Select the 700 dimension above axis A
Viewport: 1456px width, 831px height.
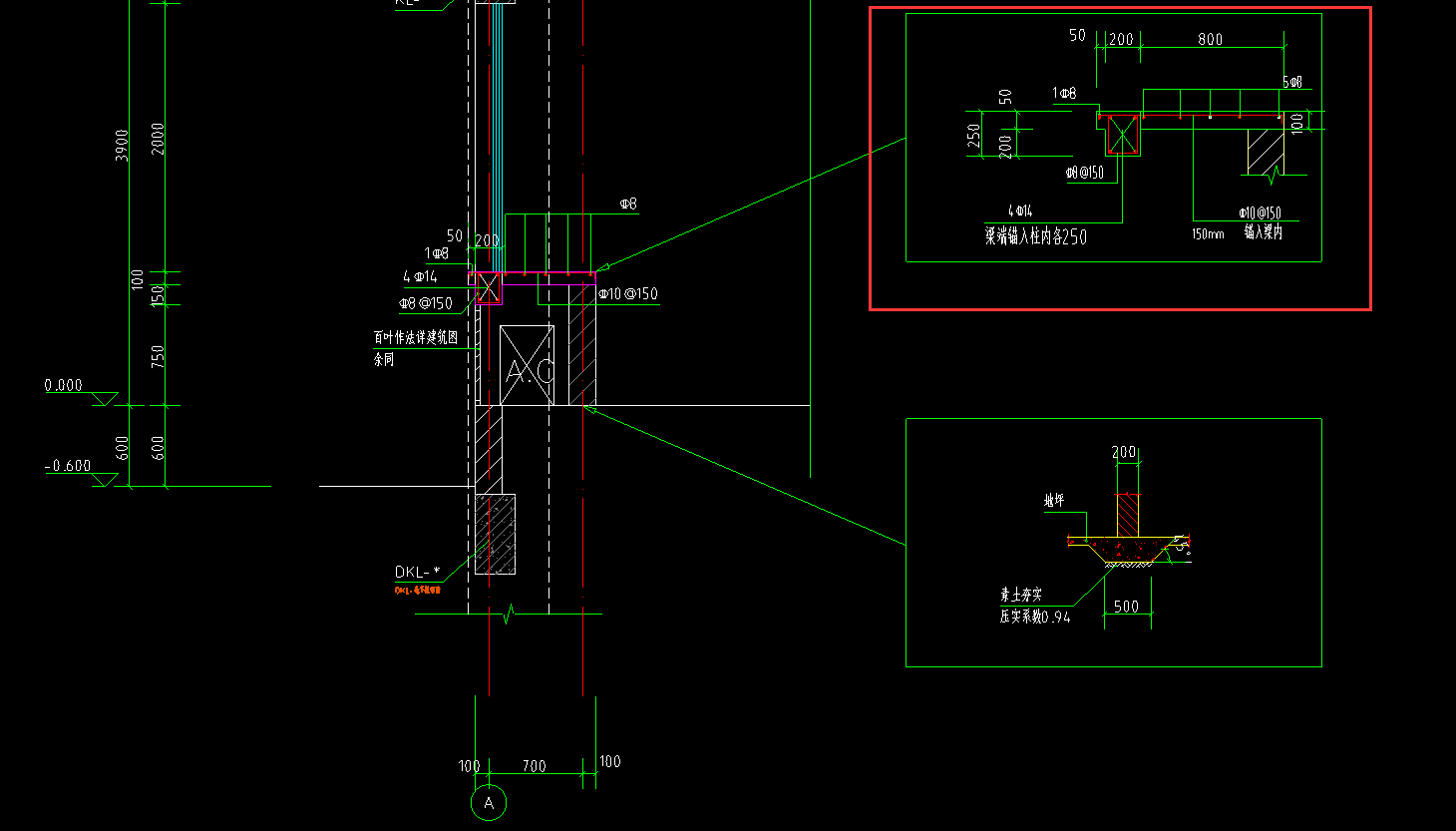pos(535,766)
